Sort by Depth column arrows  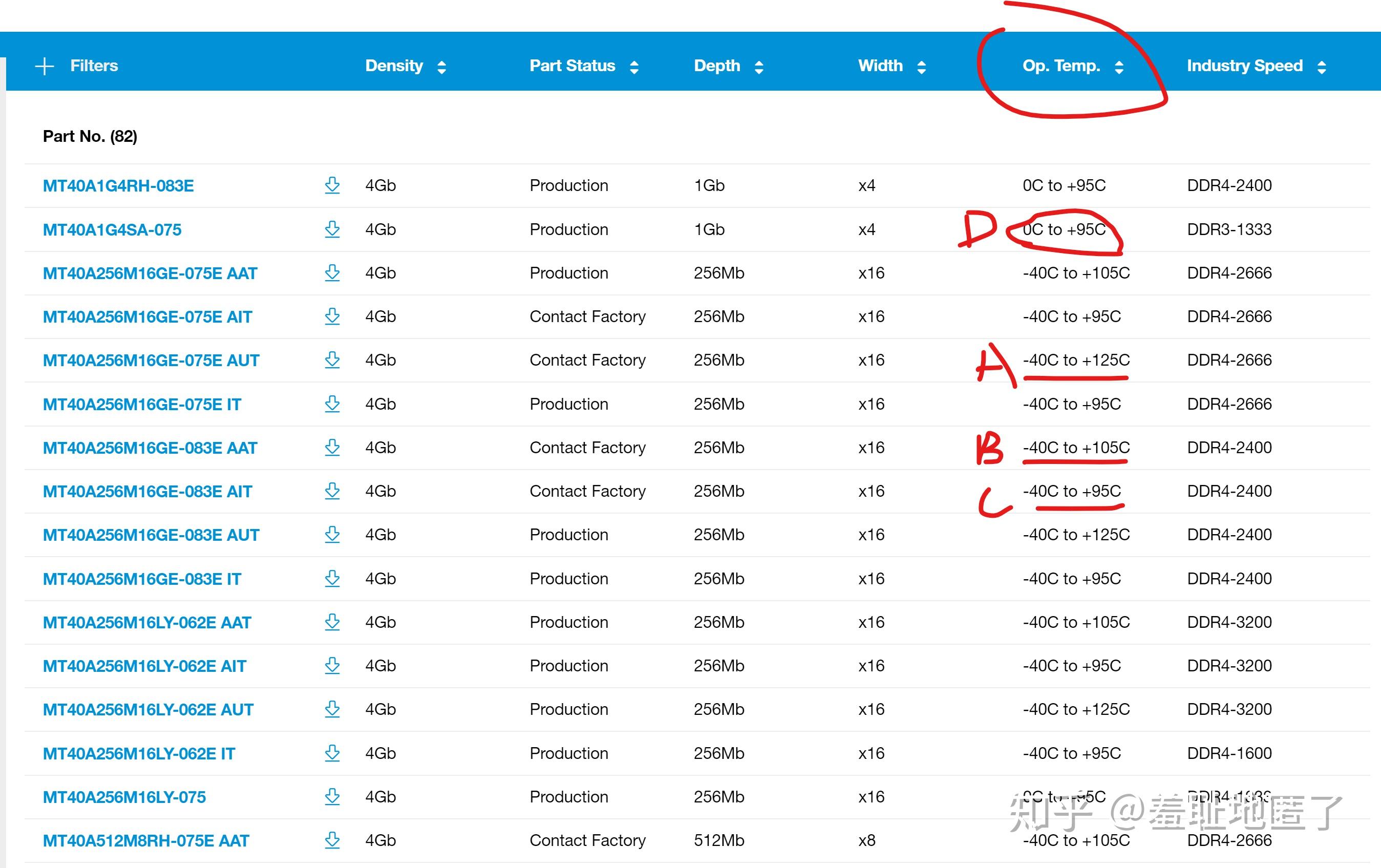pos(759,67)
